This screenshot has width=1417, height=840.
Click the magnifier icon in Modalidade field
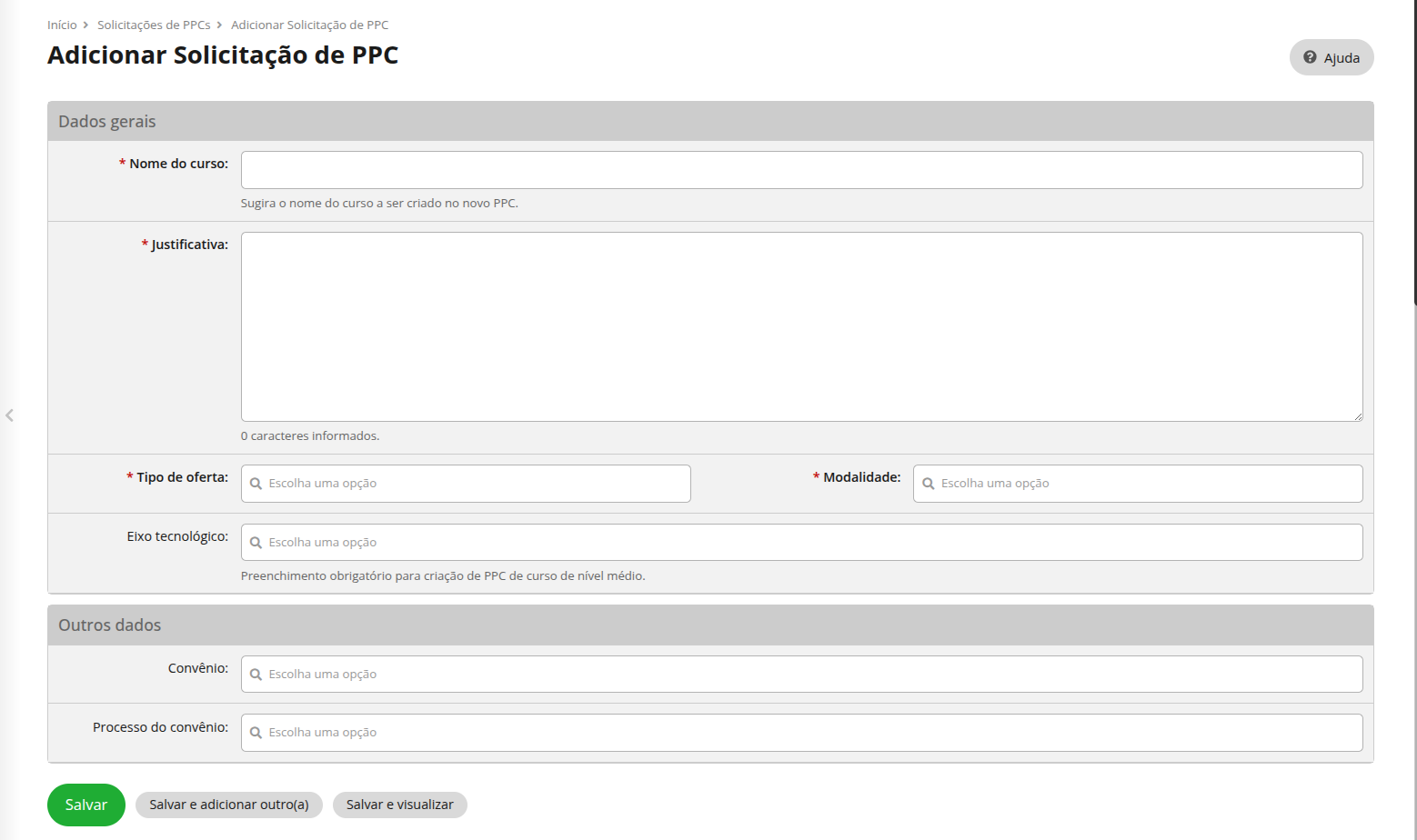pyautogui.click(x=928, y=484)
